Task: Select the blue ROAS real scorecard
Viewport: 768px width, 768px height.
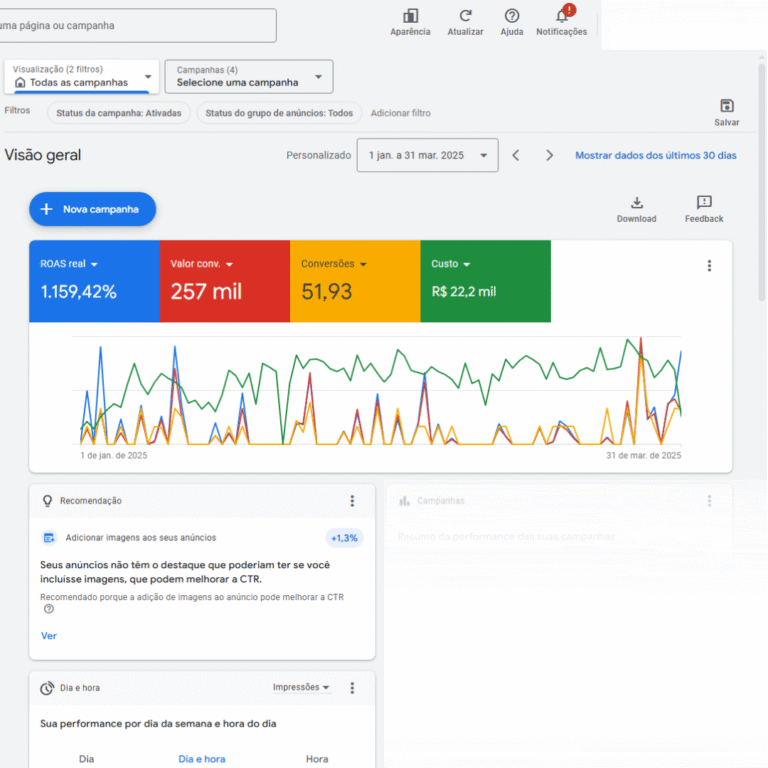Action: click(95, 281)
